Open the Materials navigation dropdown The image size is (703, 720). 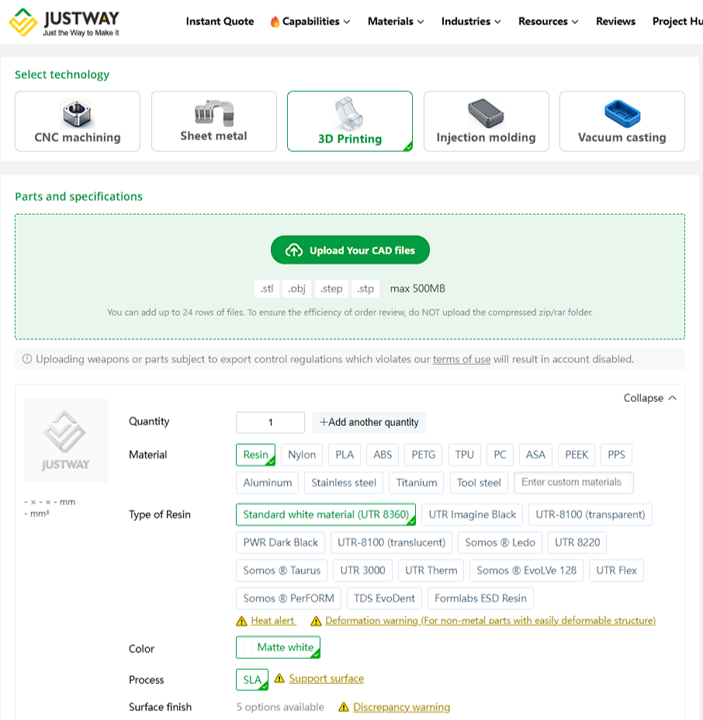[x=395, y=21]
